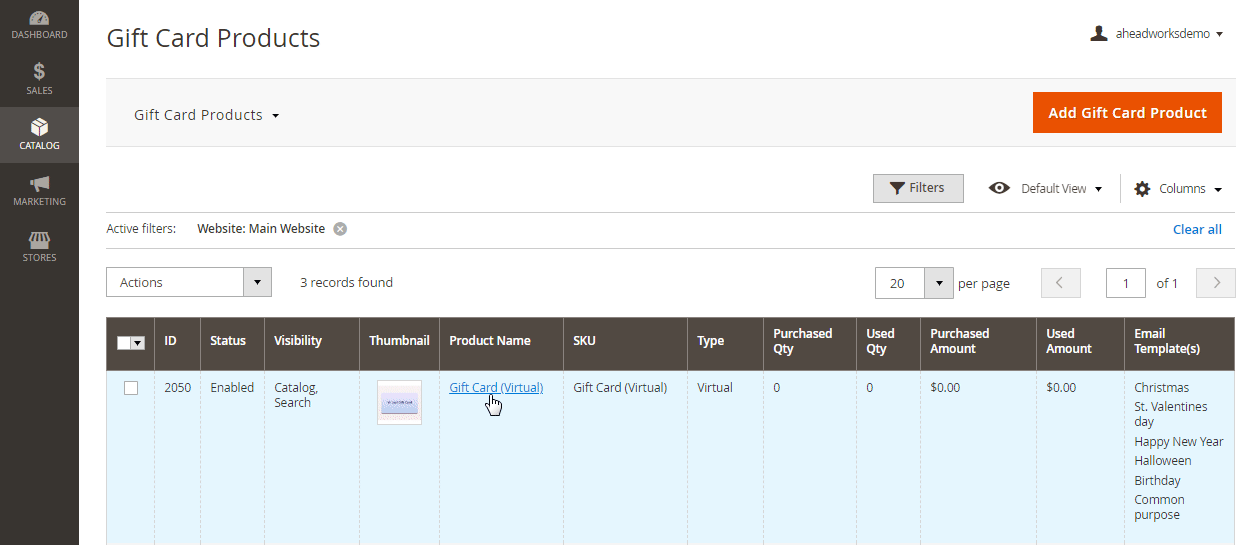Click the Halloween template entry
1246x545 pixels.
tap(1163, 461)
